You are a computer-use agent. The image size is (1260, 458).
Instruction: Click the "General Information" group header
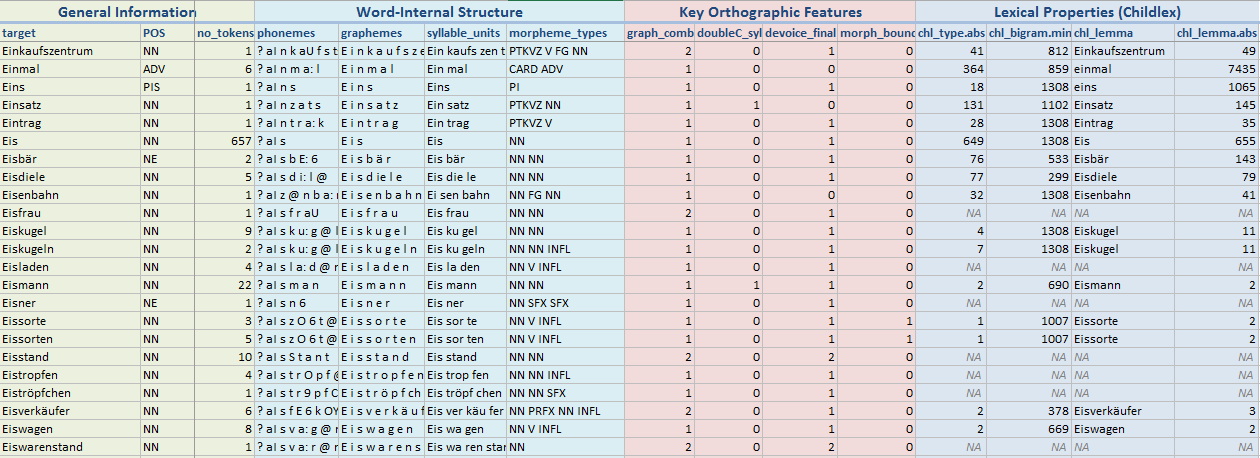pos(127,12)
